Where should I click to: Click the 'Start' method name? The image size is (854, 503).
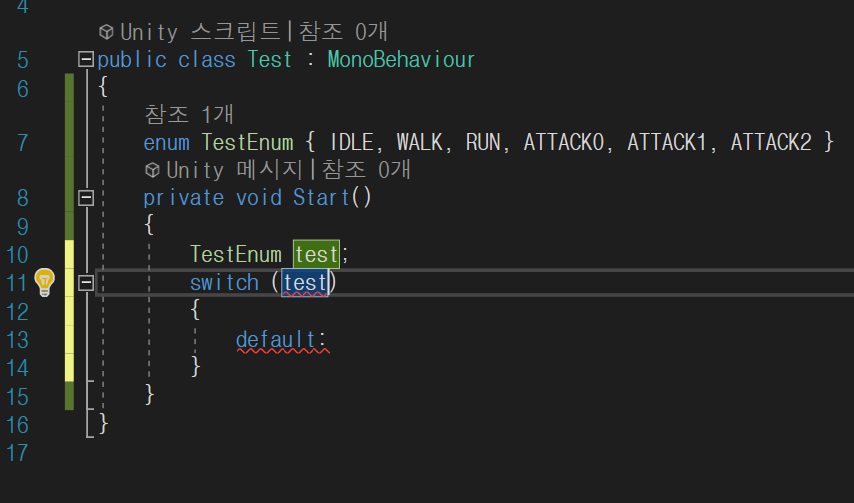click(321, 198)
